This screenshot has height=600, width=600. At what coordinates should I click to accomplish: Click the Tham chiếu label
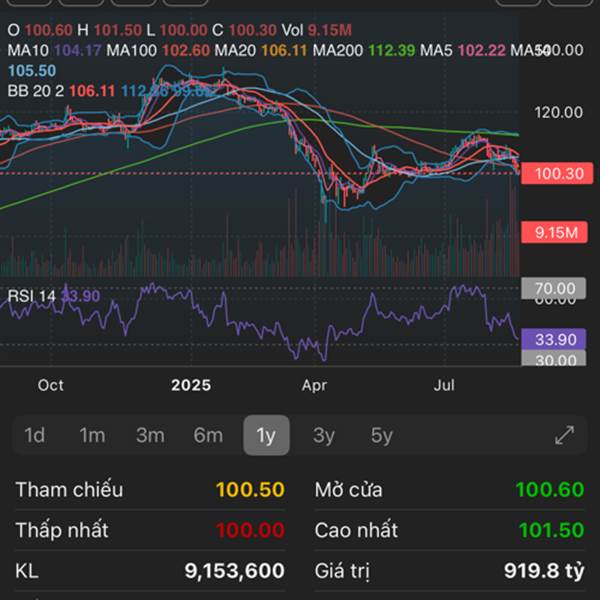click(x=69, y=489)
